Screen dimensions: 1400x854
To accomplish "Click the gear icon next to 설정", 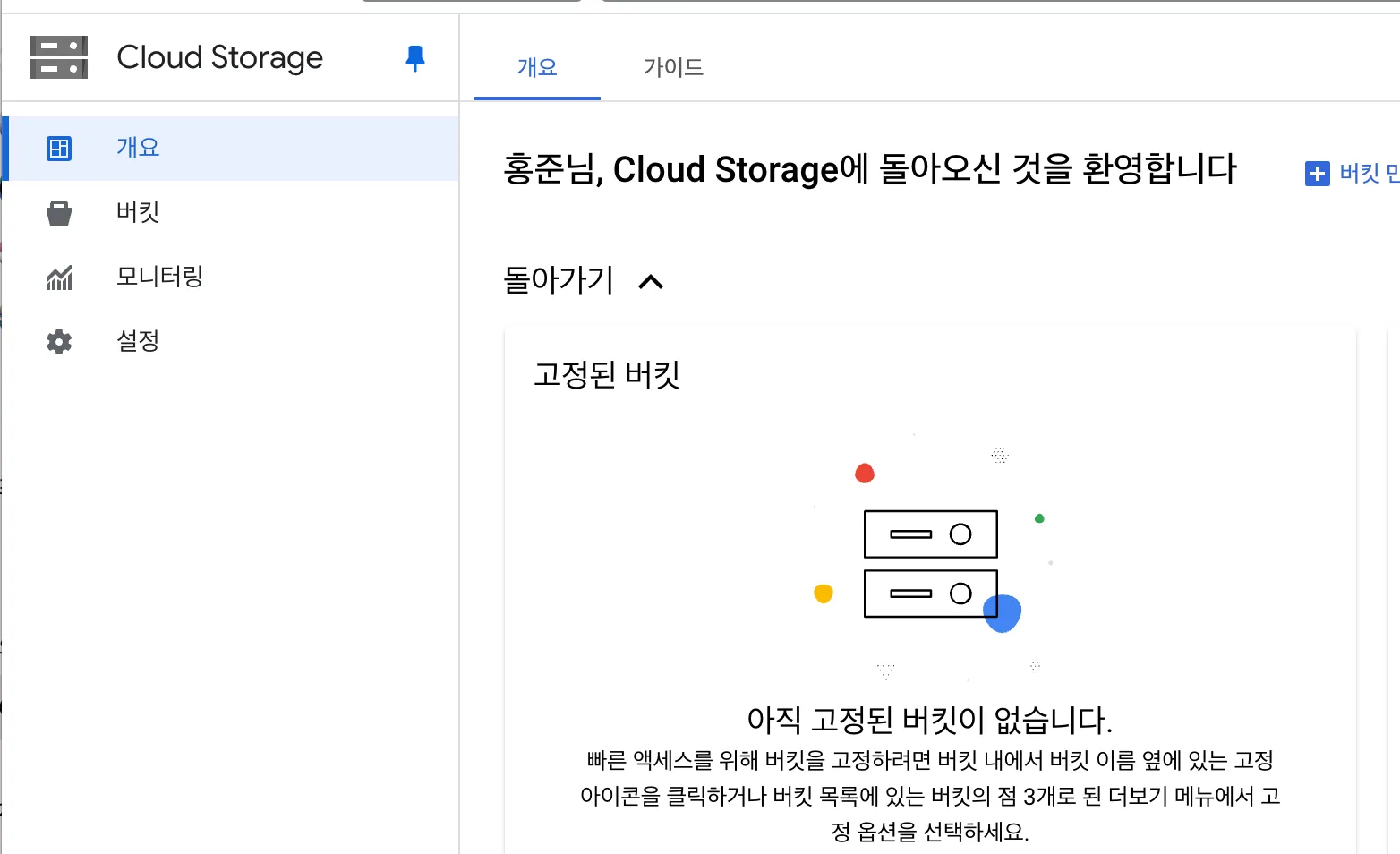I will click(59, 342).
